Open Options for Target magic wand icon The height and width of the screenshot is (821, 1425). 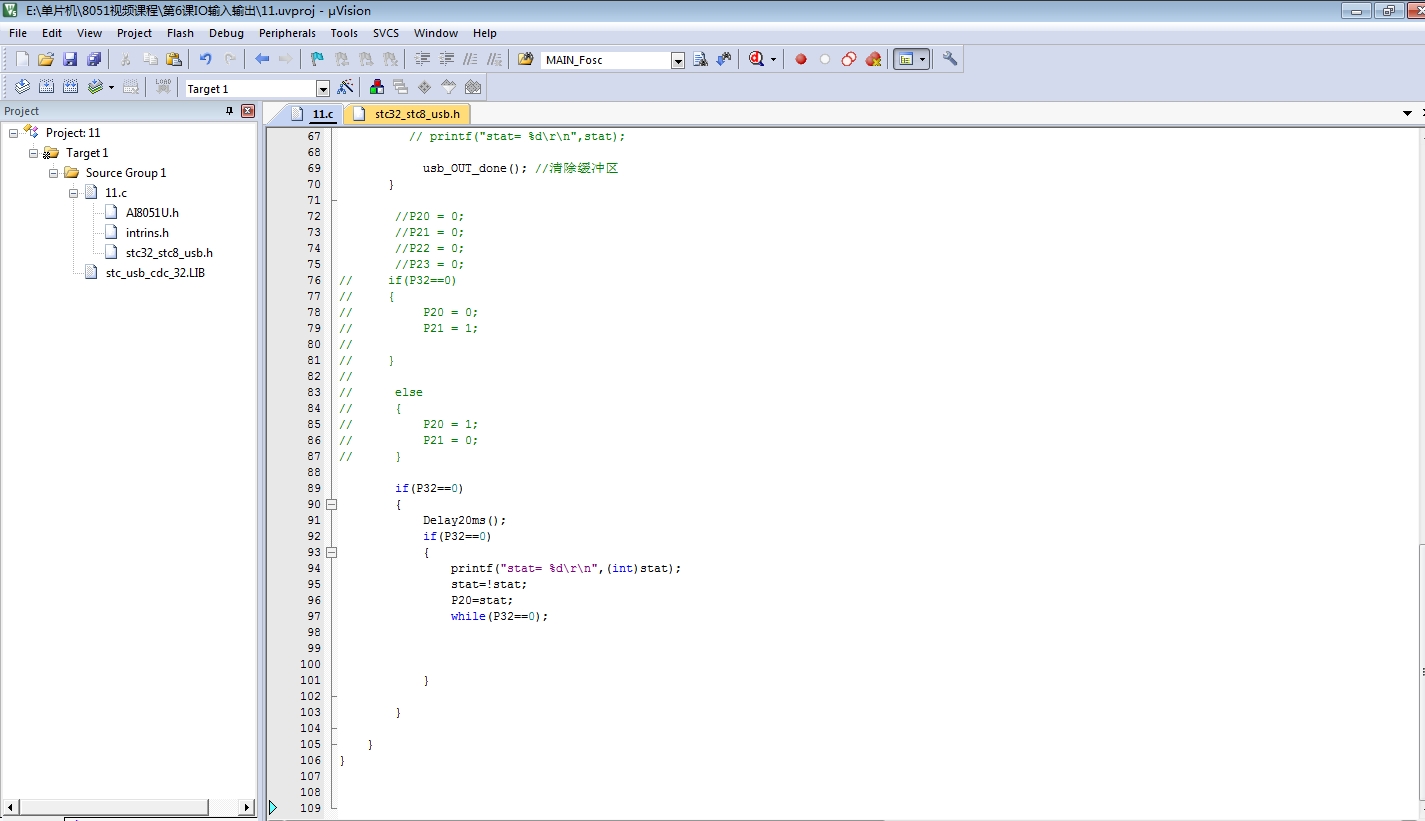pos(345,87)
